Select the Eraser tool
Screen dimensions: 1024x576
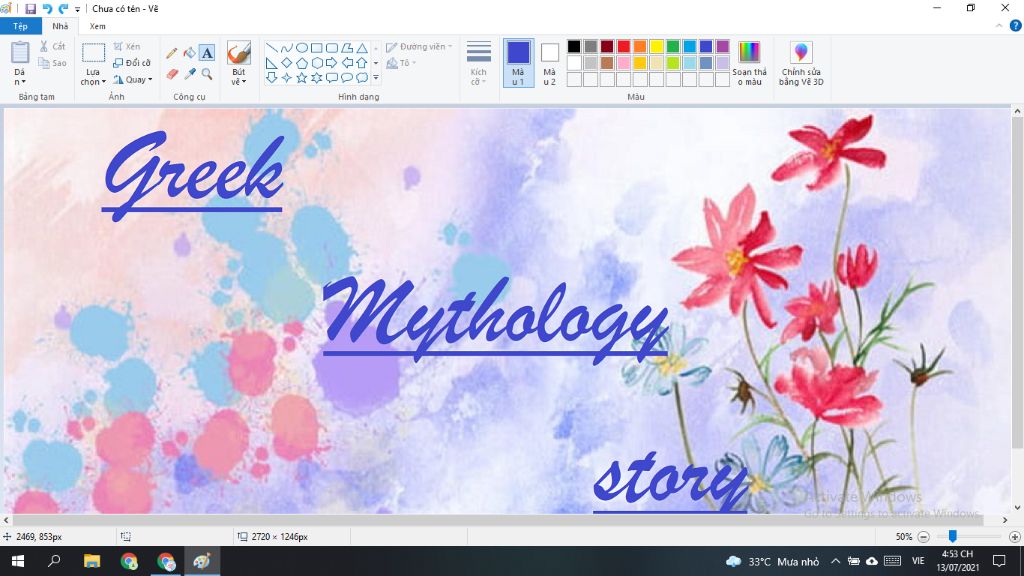point(172,74)
